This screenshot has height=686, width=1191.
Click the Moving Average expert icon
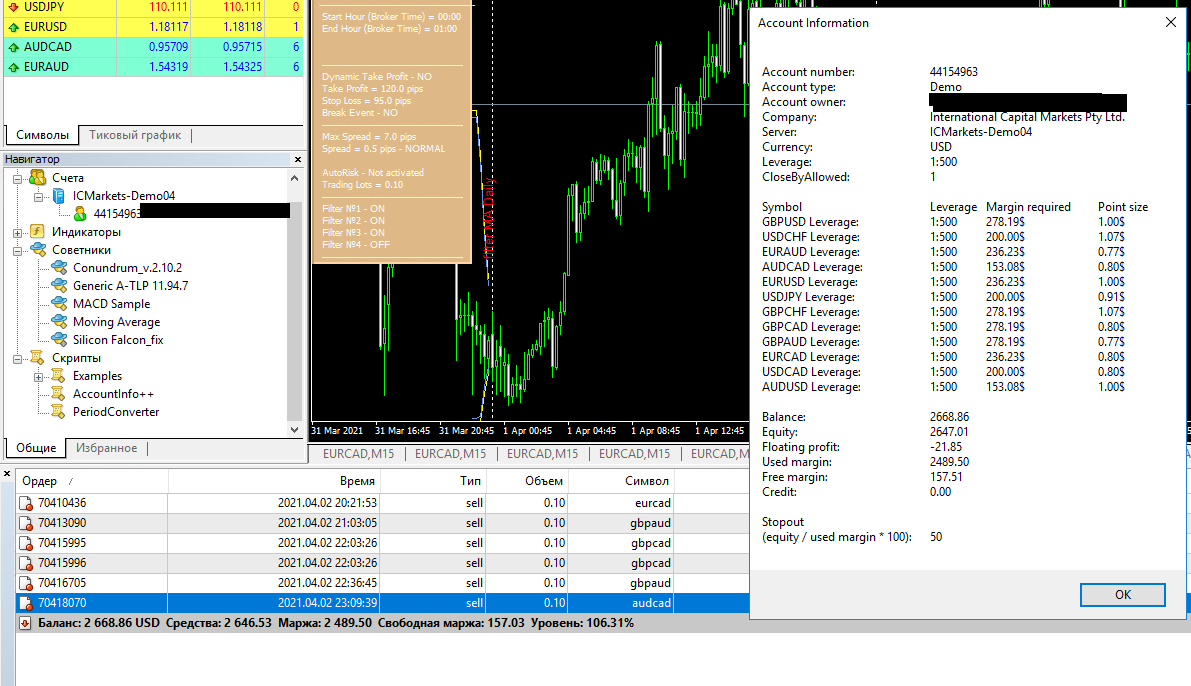[59, 322]
